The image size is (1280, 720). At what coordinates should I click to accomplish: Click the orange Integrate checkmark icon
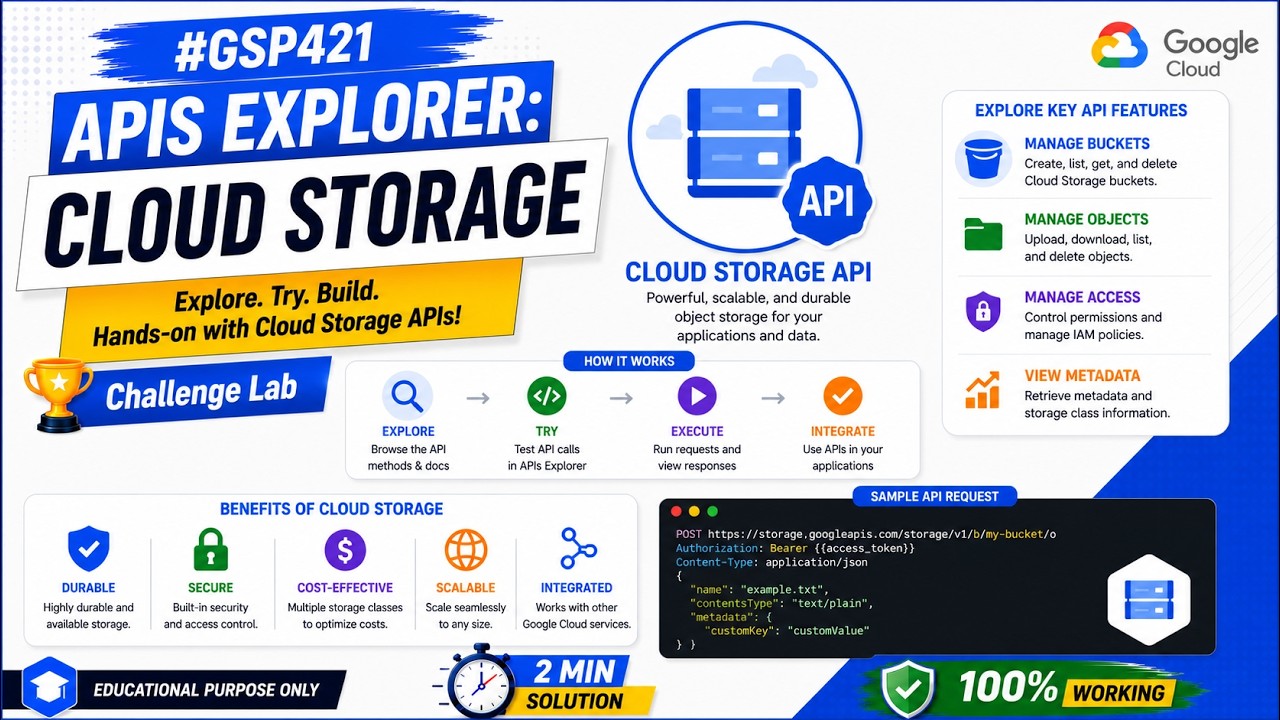(x=843, y=397)
